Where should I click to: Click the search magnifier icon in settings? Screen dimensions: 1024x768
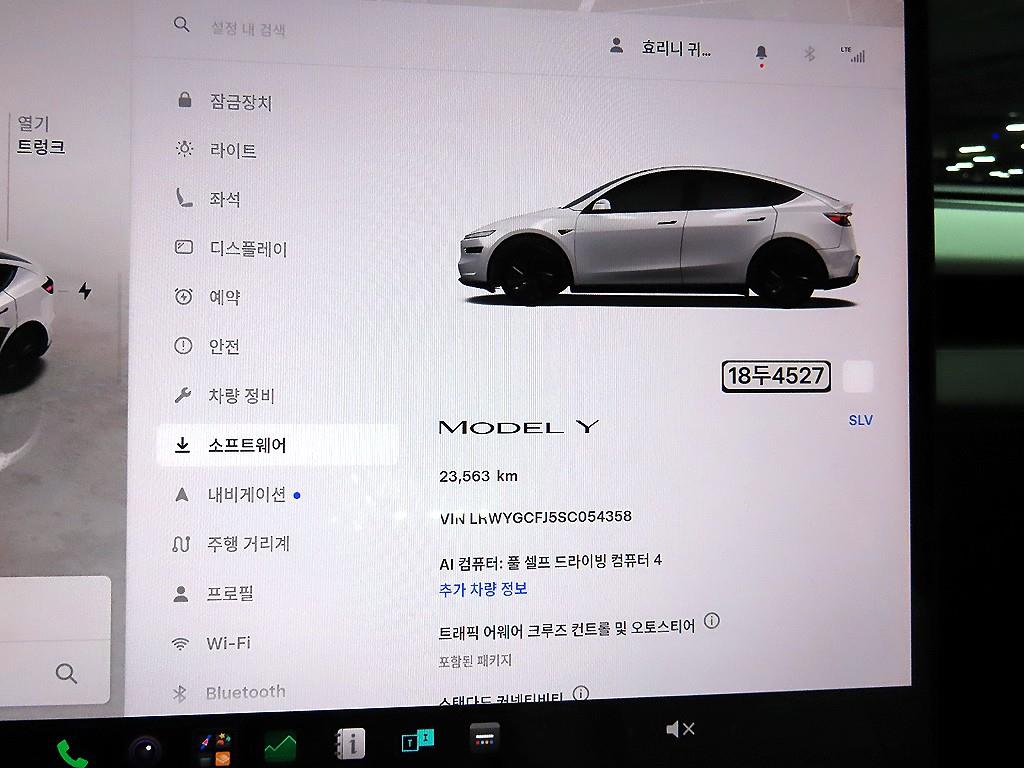click(182, 25)
